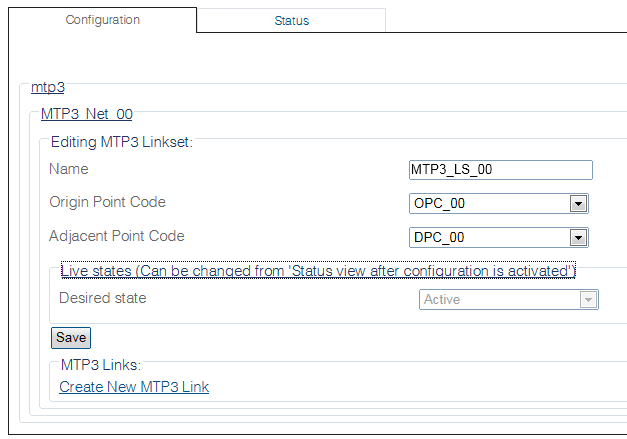Image resolution: width=627 pixels, height=439 pixels.
Task: Follow the mtp3 breadcrumb link
Action: [48, 87]
